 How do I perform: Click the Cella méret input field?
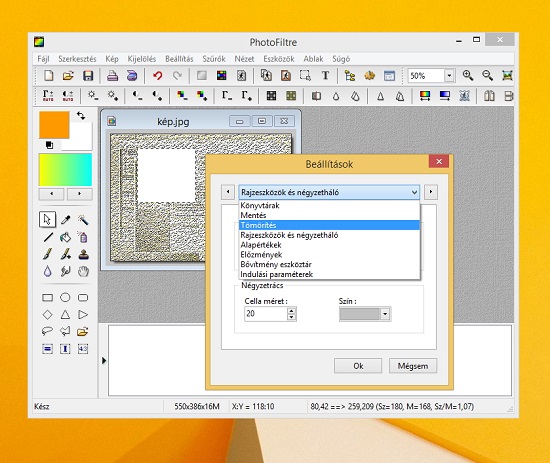coord(266,314)
